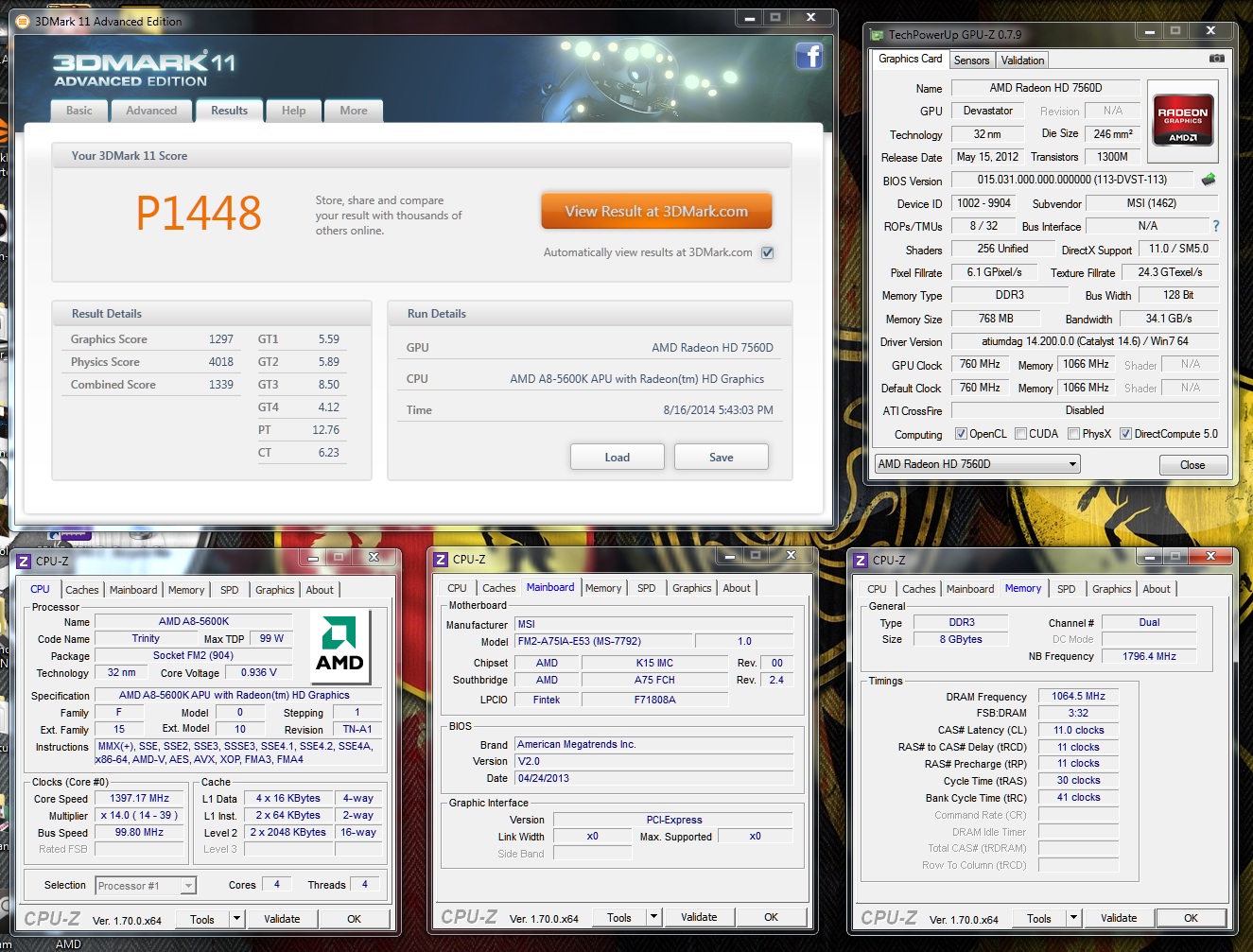The image size is (1253, 952).
Task: Click the 3DMark 11 title bar icon
Action: (23, 21)
